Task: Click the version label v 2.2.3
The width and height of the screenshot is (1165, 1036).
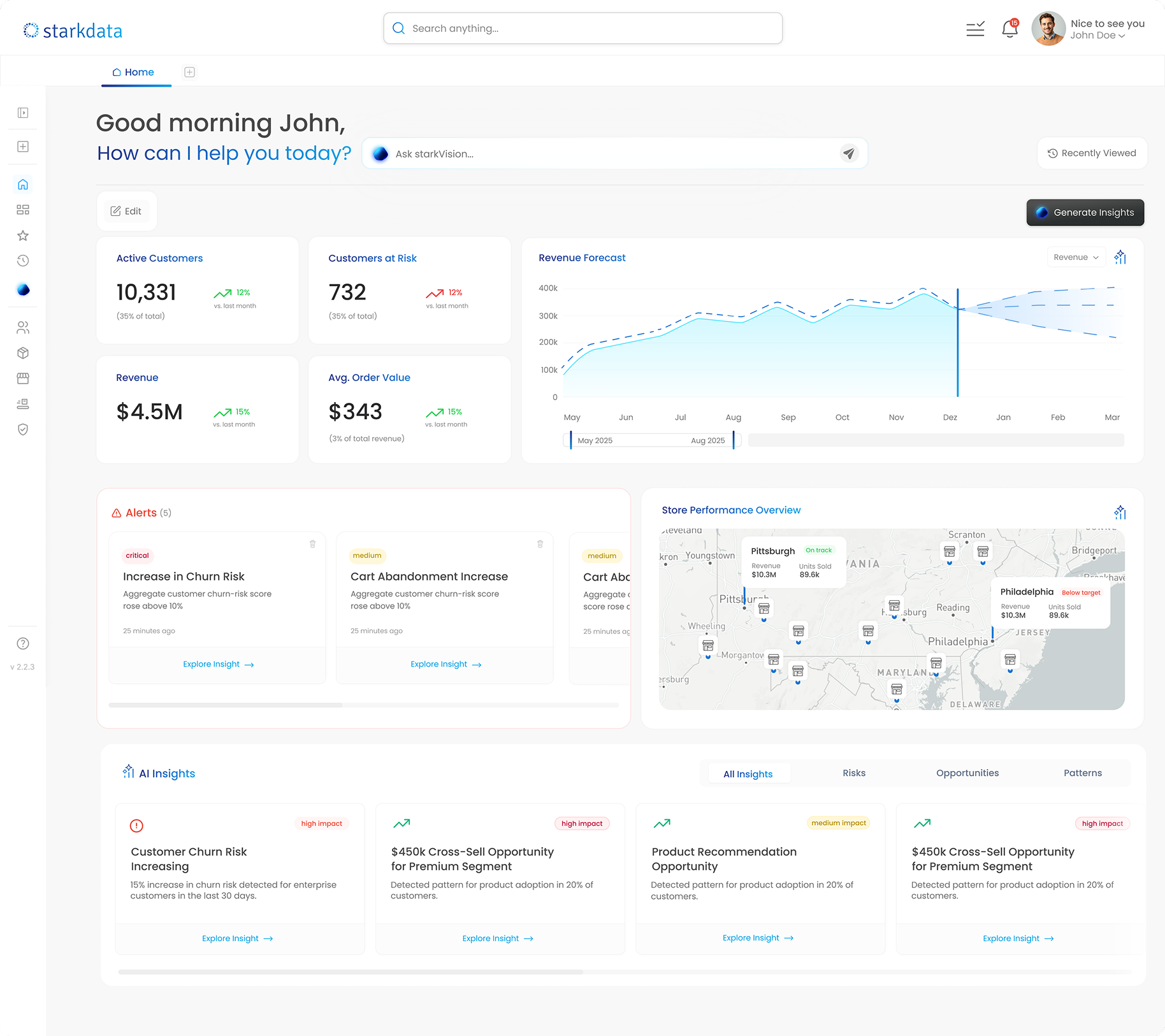Action: coord(22,667)
